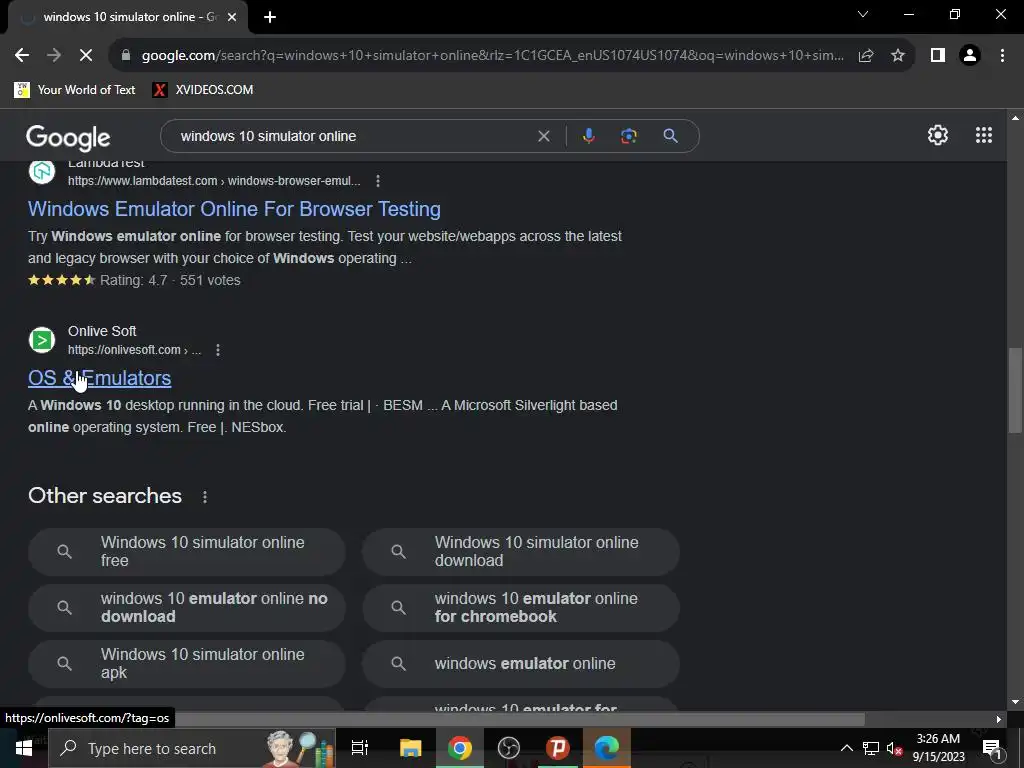Close the windows 10 simulator tab
The height and width of the screenshot is (768, 1024).
[232, 18]
